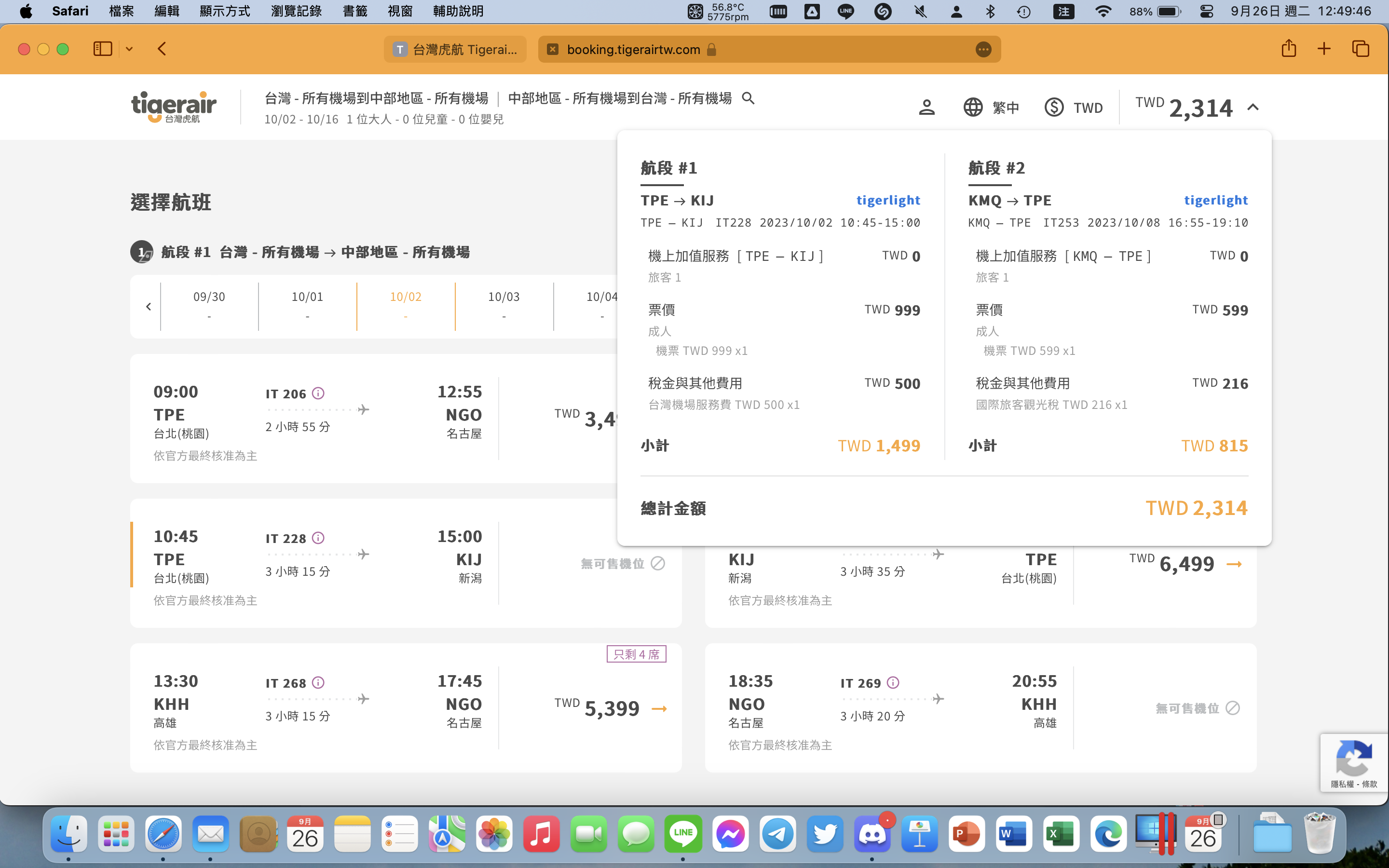Collapse the TWD 2,314 price summary chevron
The width and height of the screenshot is (1389, 868).
pos(1253,108)
